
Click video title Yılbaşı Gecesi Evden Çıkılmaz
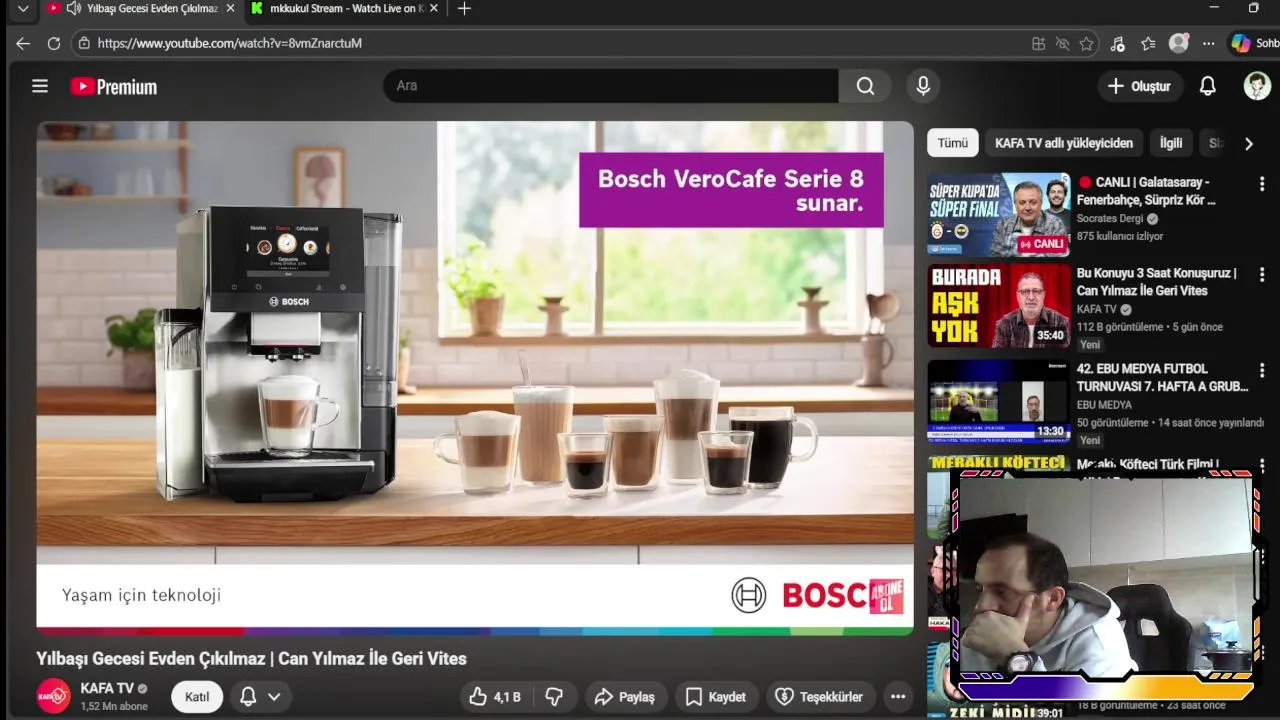252,659
